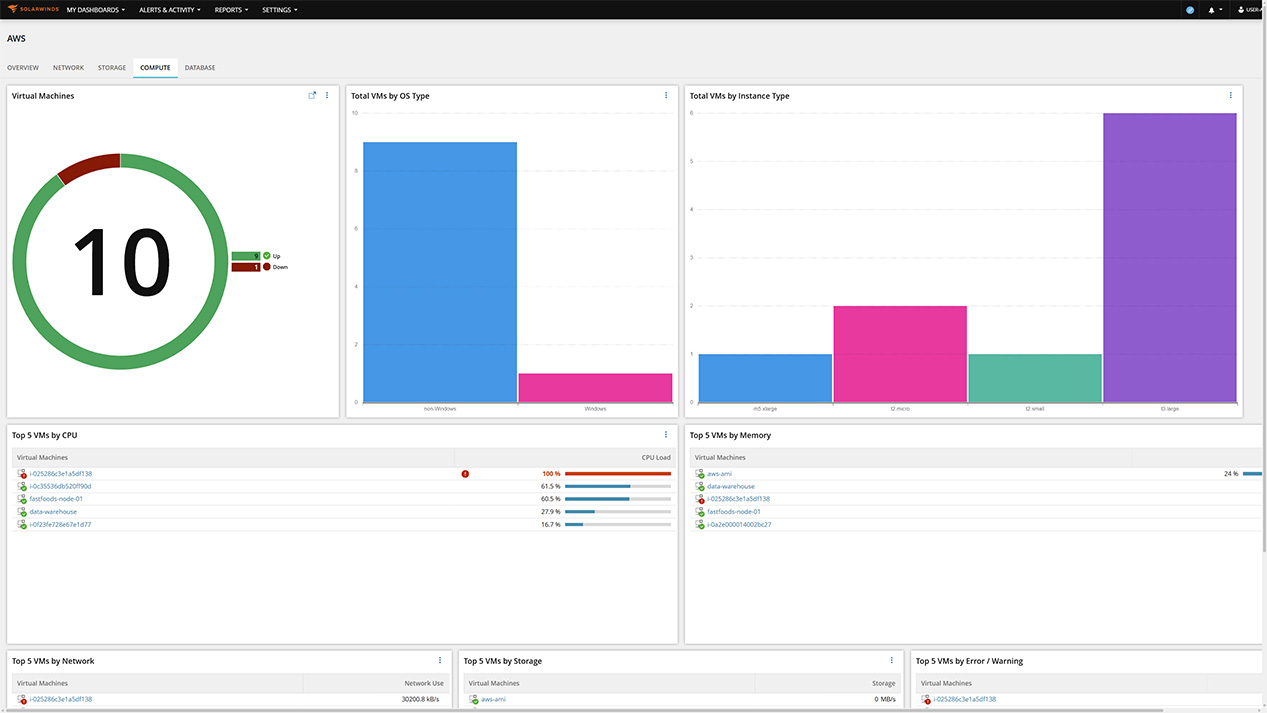Click the VM status icon next to data-warehouse
Viewport: 1267px width, 713px height.
[x=22, y=511]
